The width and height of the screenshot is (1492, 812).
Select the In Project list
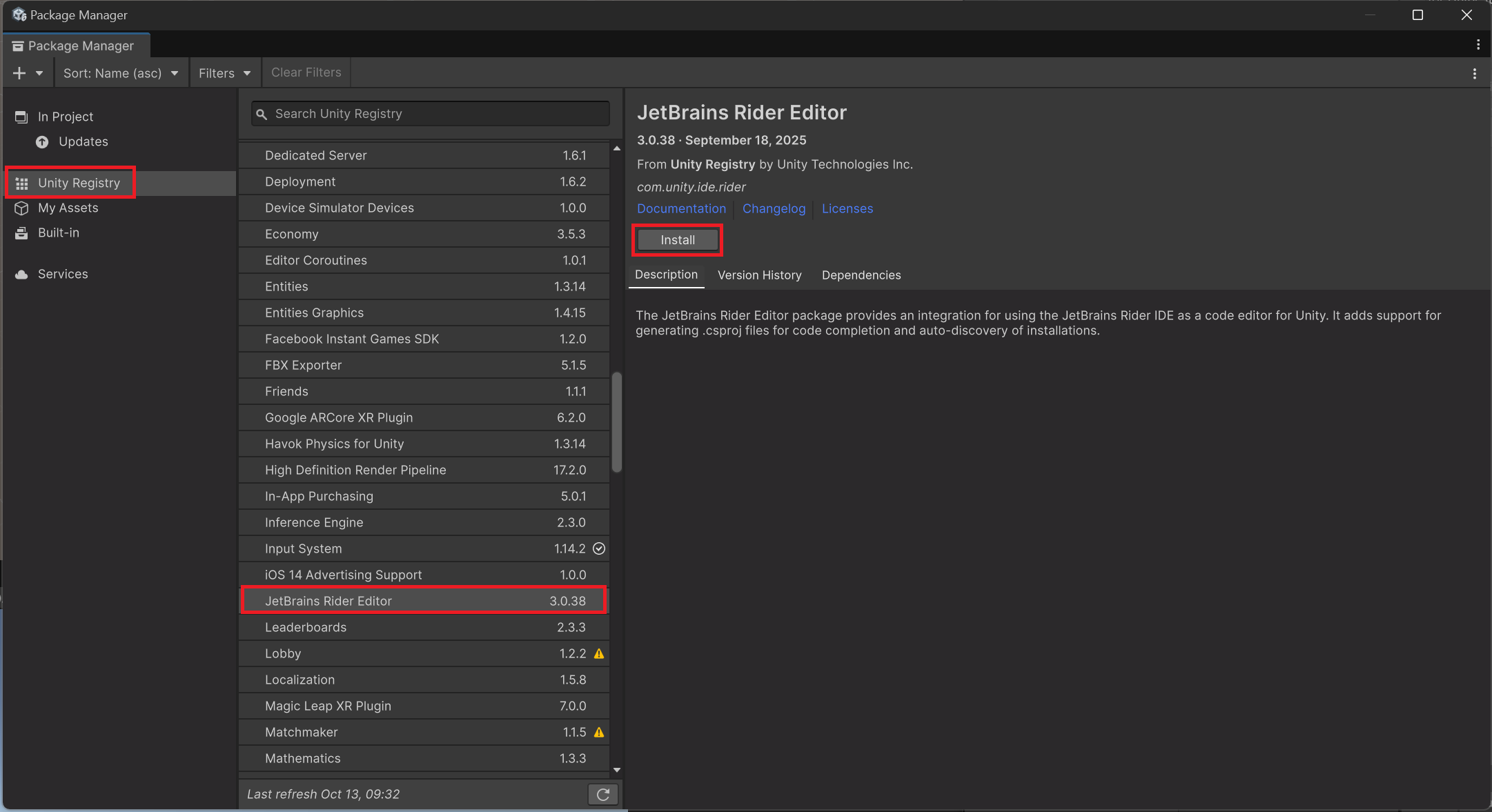(x=65, y=117)
